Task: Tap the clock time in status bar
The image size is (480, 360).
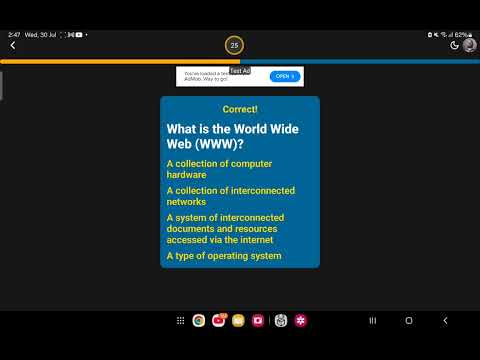Action: click(x=14, y=35)
